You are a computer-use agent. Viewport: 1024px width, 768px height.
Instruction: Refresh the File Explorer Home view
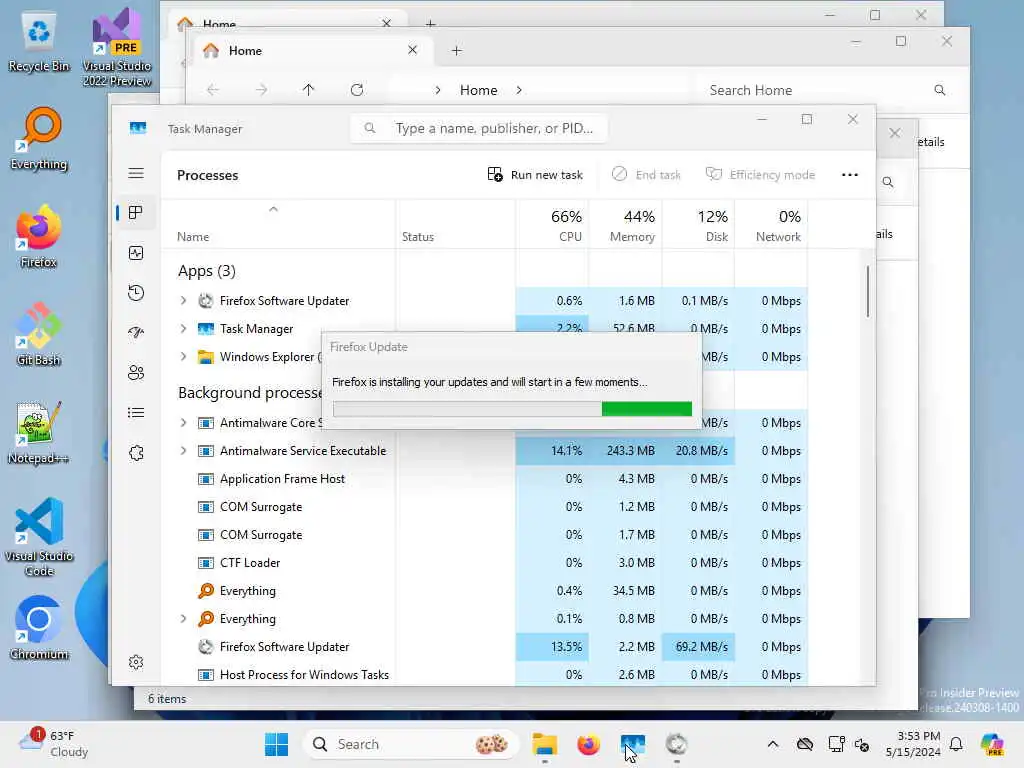pos(357,90)
